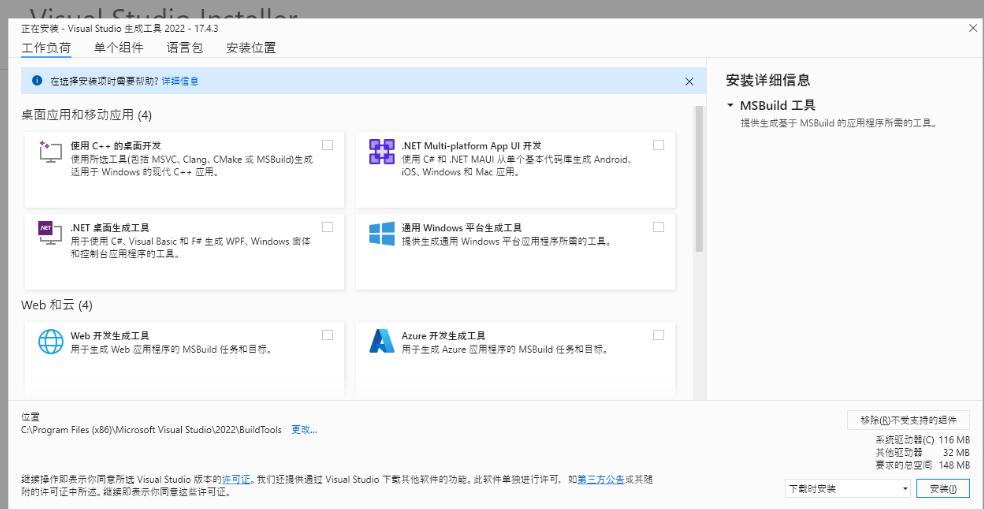
Task: Click the 更改... location link
Action: point(304,430)
